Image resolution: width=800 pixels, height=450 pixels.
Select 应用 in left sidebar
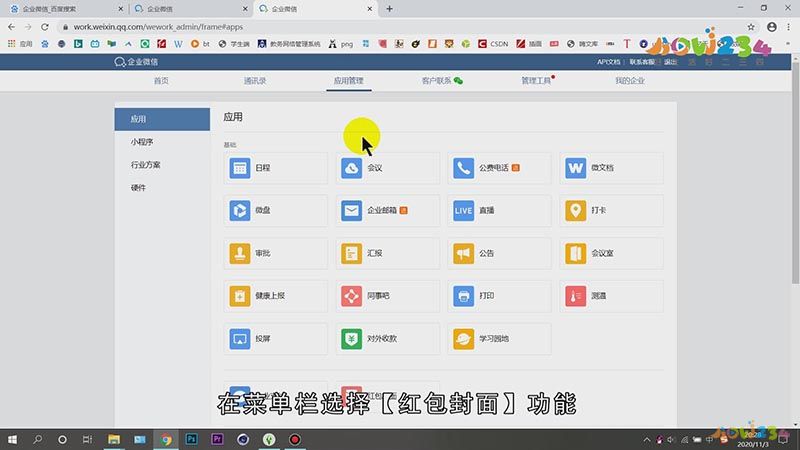tap(162, 119)
